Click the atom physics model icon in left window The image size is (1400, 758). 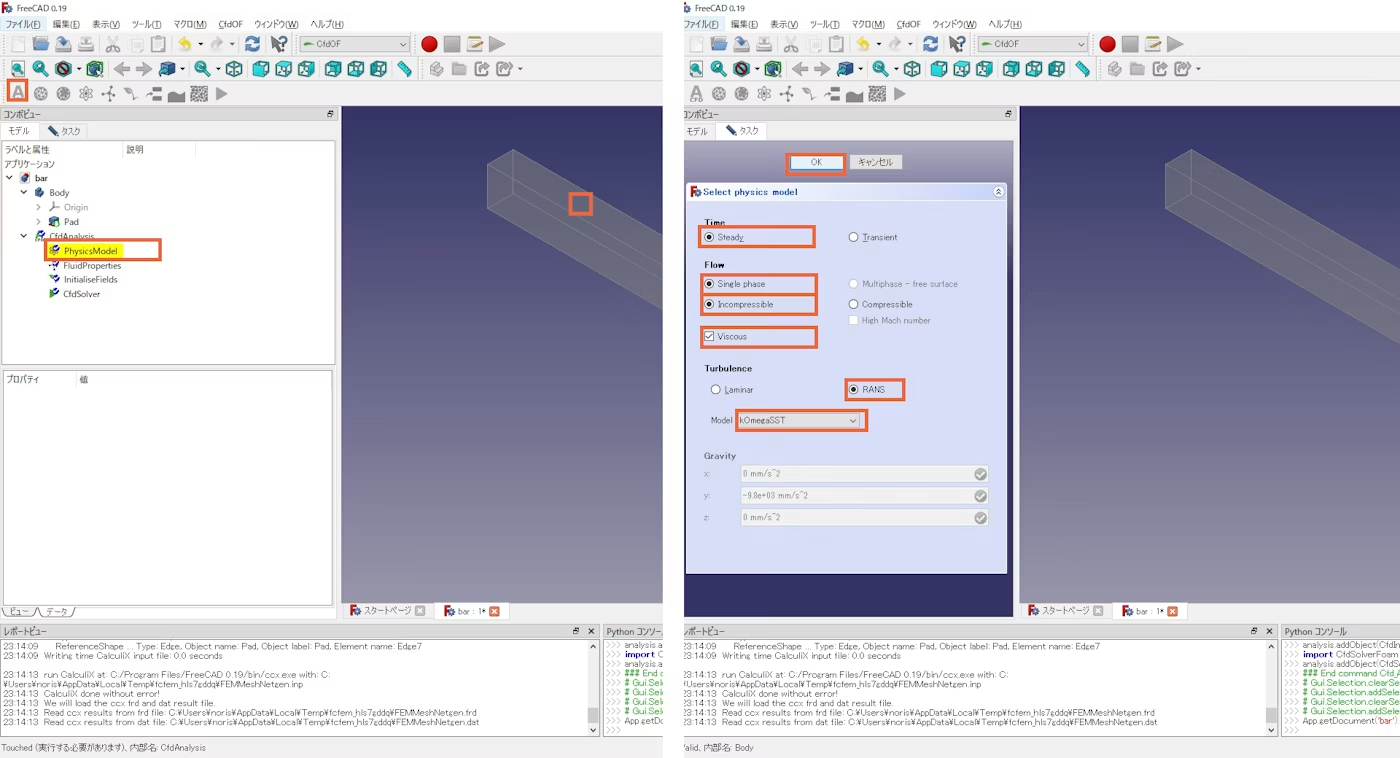[86, 94]
